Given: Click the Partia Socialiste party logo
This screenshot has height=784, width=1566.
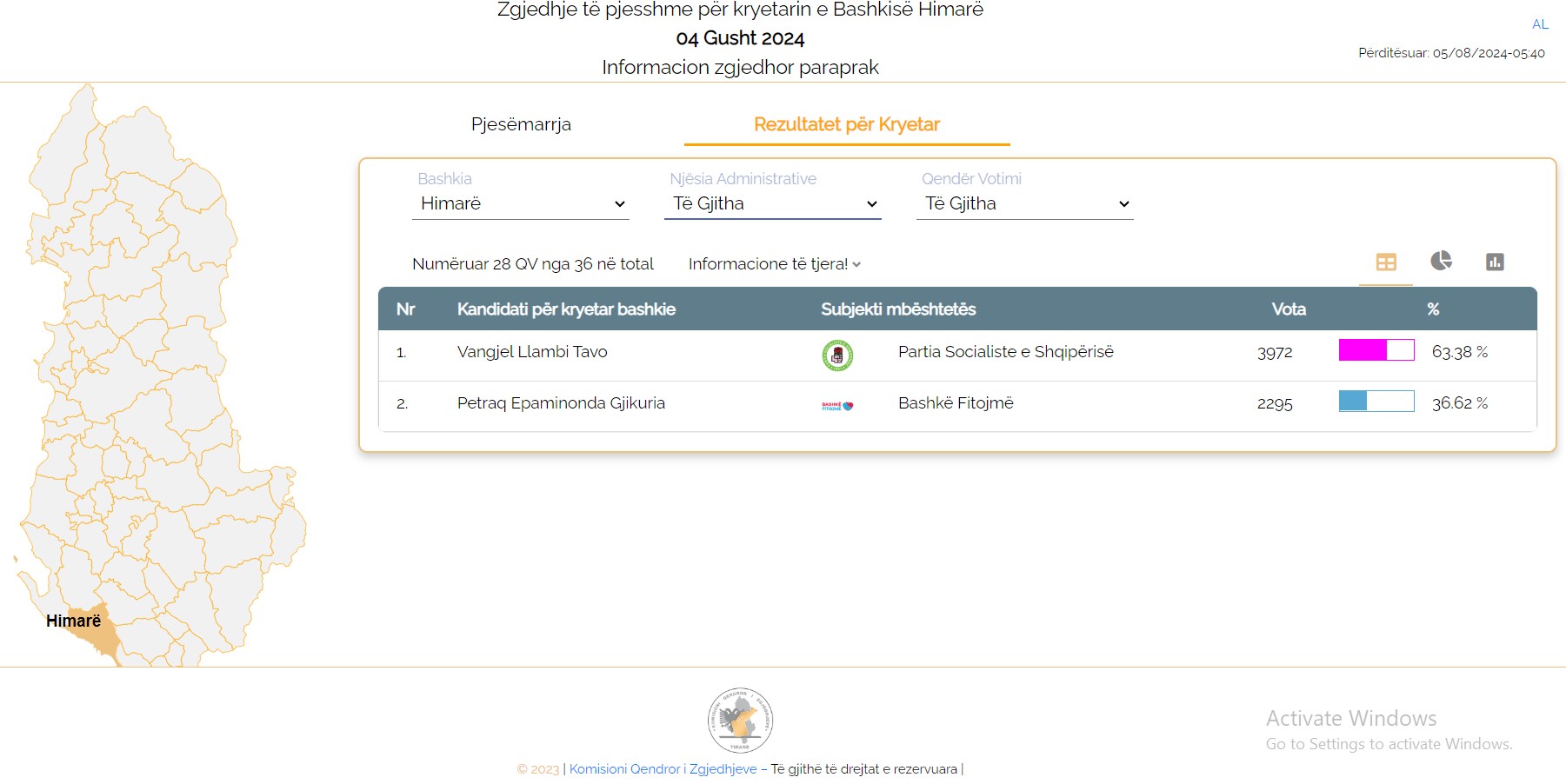Looking at the screenshot, I should (x=837, y=355).
